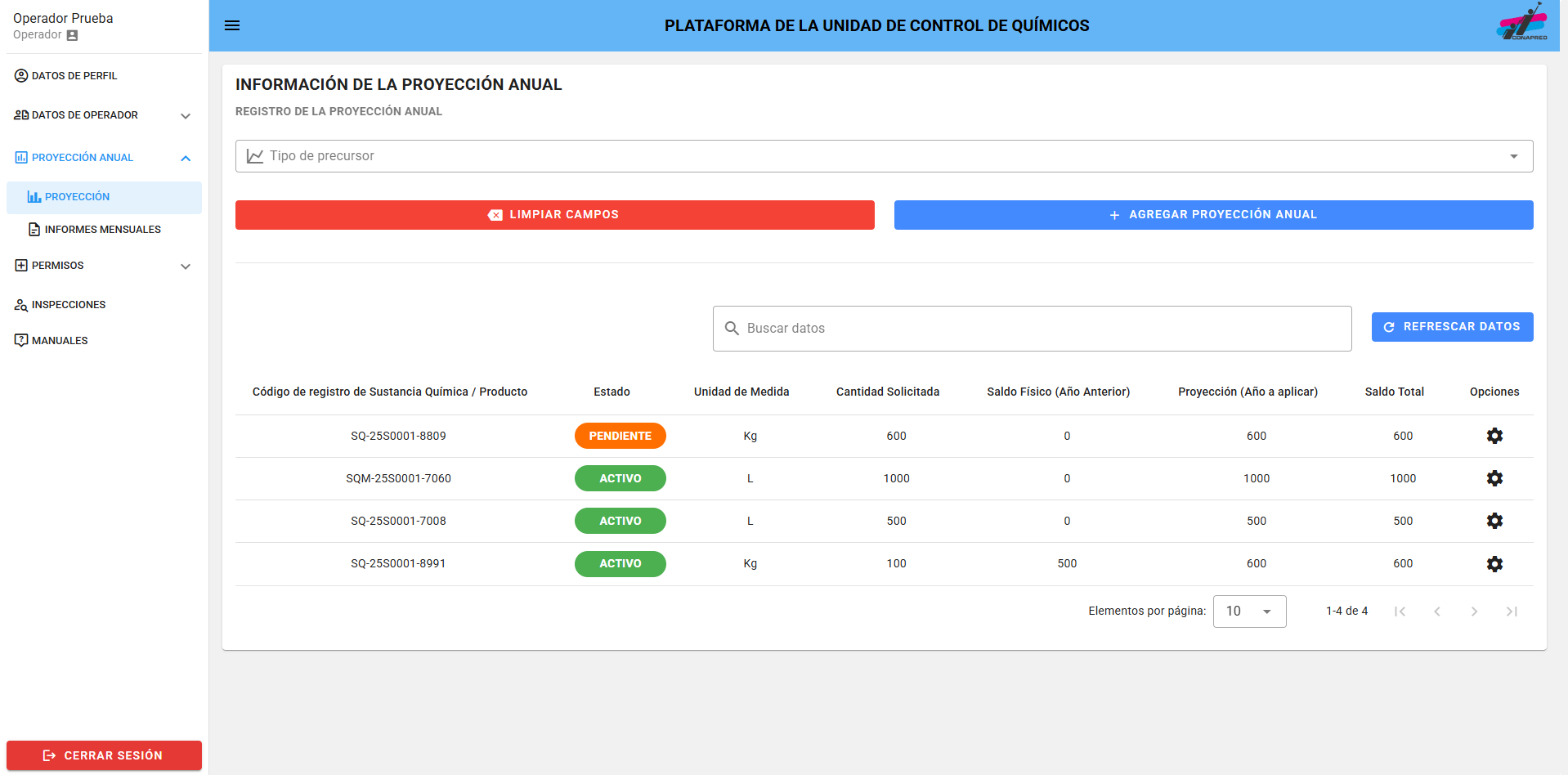The width and height of the screenshot is (1568, 775).
Task: Open the Tipo de precursor dropdown
Action: point(884,156)
